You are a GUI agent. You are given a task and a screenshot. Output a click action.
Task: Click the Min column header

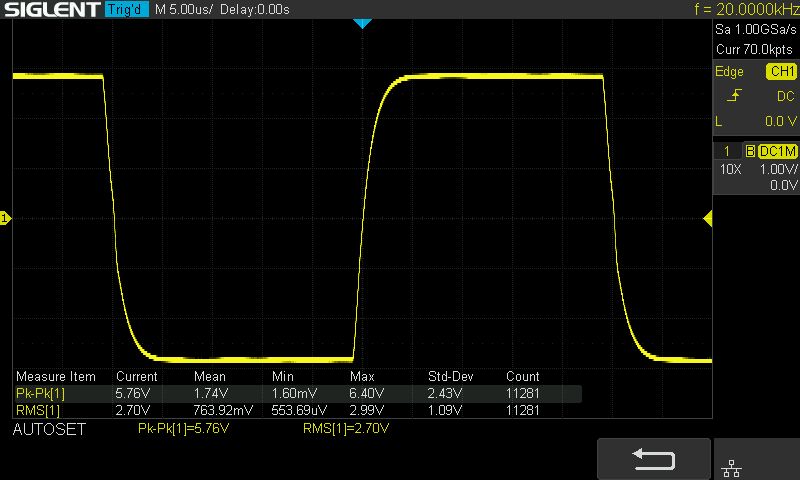283,376
